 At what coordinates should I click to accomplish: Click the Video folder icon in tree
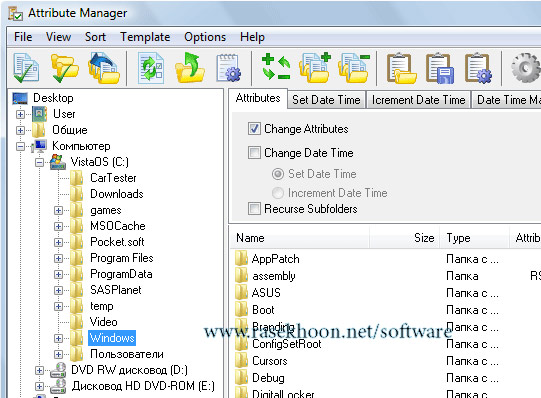coord(76,322)
